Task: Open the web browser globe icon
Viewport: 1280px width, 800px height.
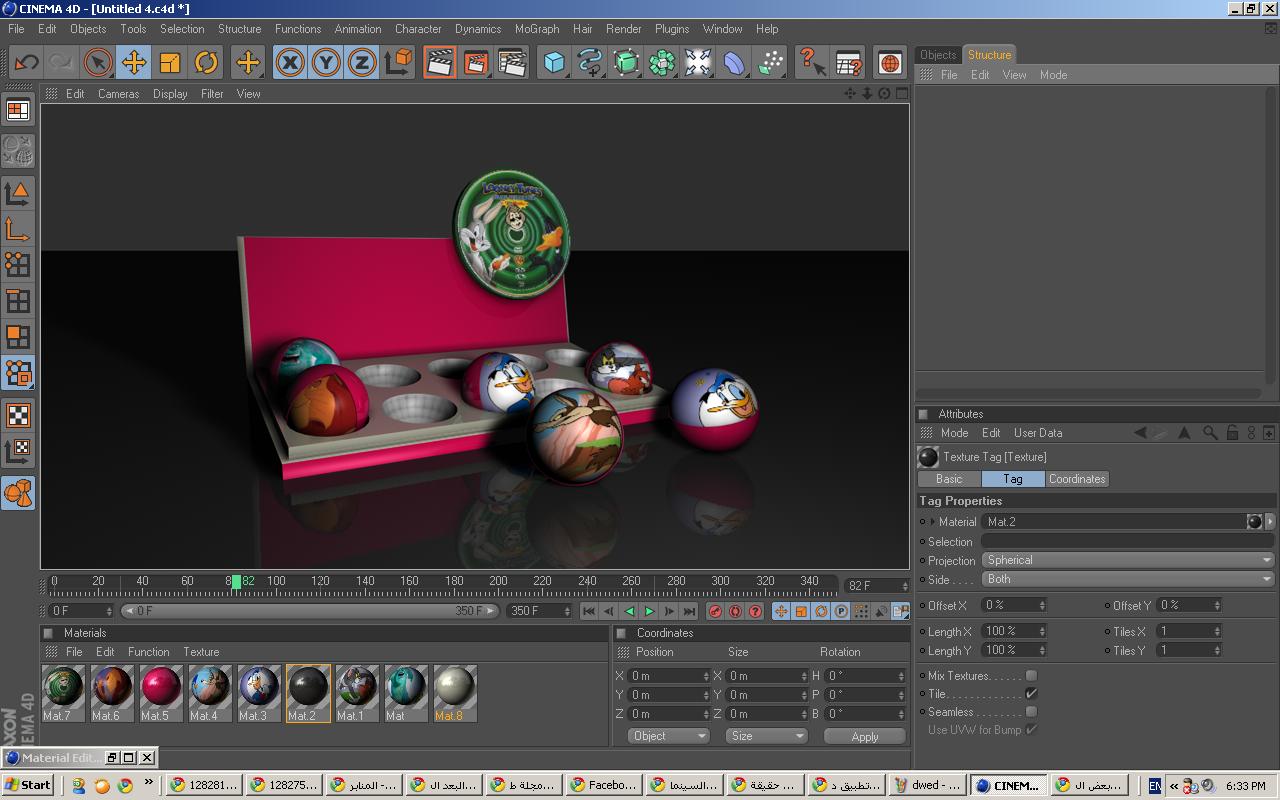Action: (x=890, y=63)
